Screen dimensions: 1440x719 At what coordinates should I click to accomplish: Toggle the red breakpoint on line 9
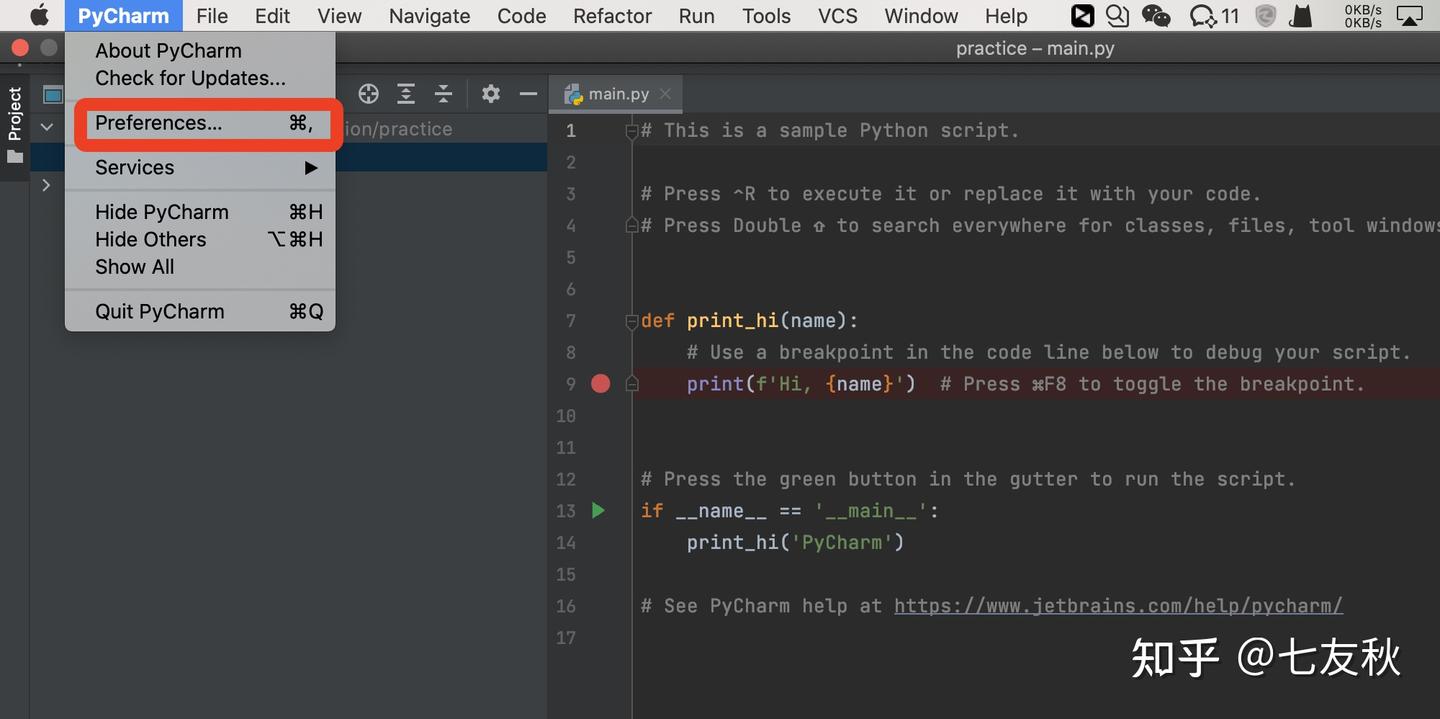tap(600, 384)
